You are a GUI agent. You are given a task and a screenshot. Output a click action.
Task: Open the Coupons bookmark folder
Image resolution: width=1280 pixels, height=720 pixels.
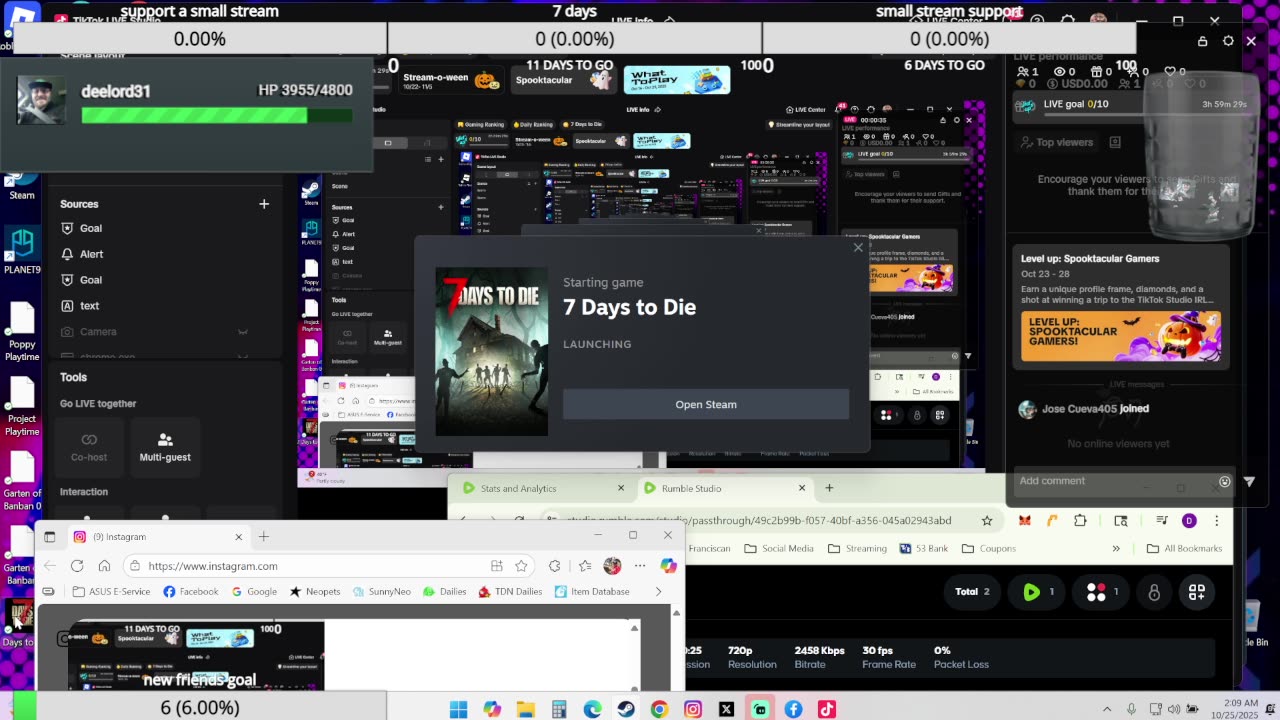click(988, 548)
